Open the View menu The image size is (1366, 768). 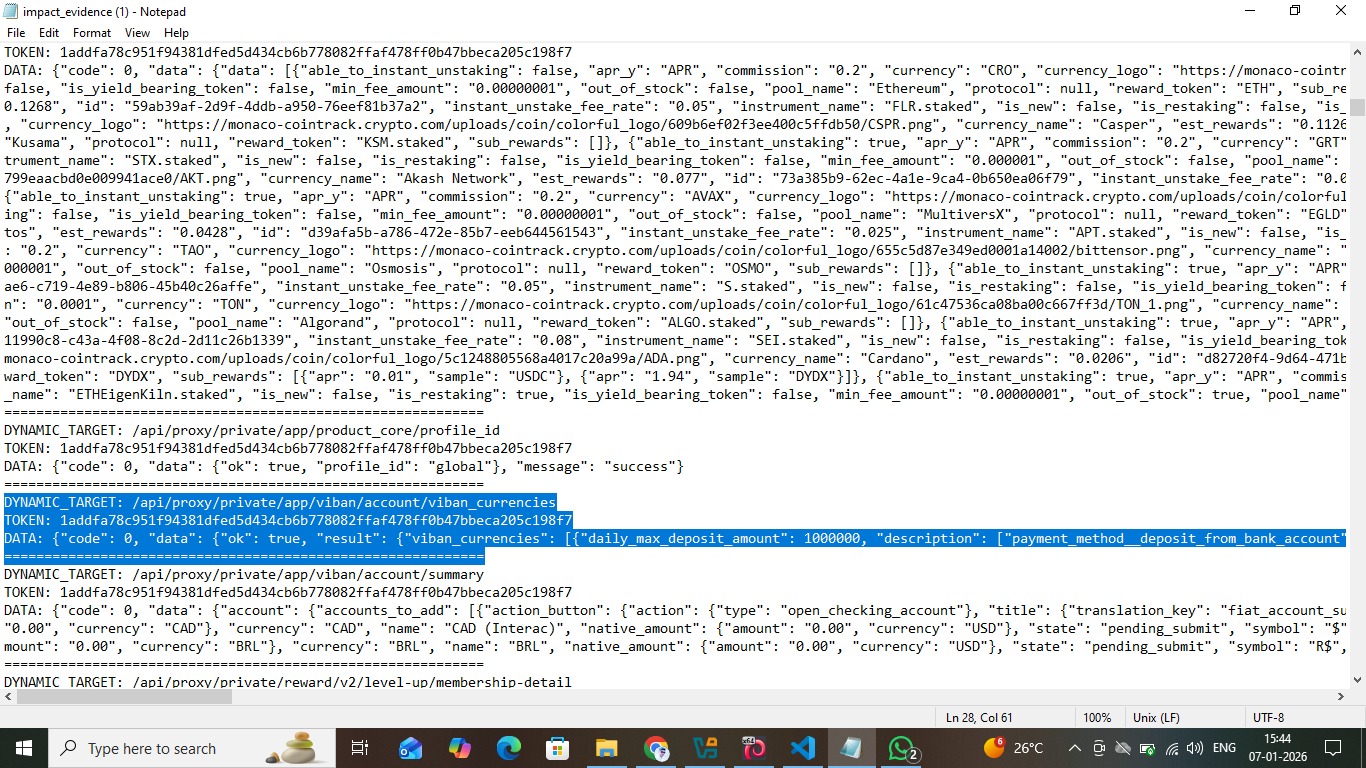tap(138, 33)
